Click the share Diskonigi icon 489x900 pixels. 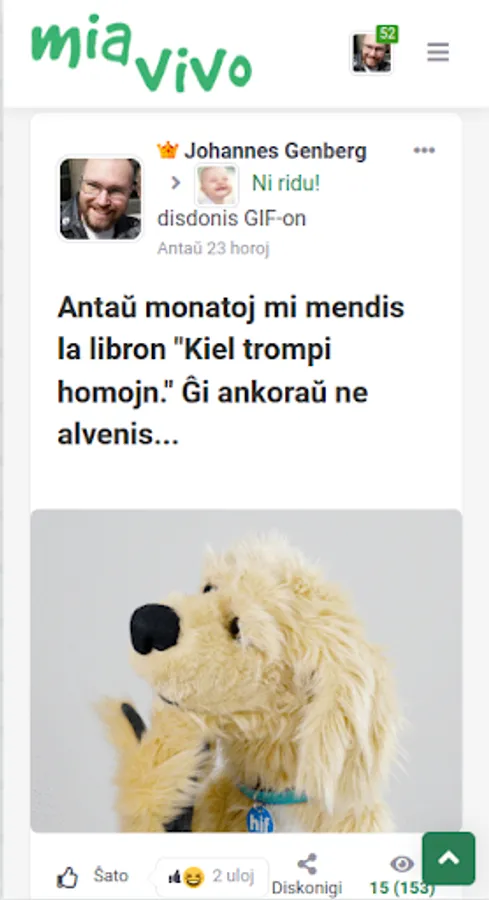(x=307, y=864)
